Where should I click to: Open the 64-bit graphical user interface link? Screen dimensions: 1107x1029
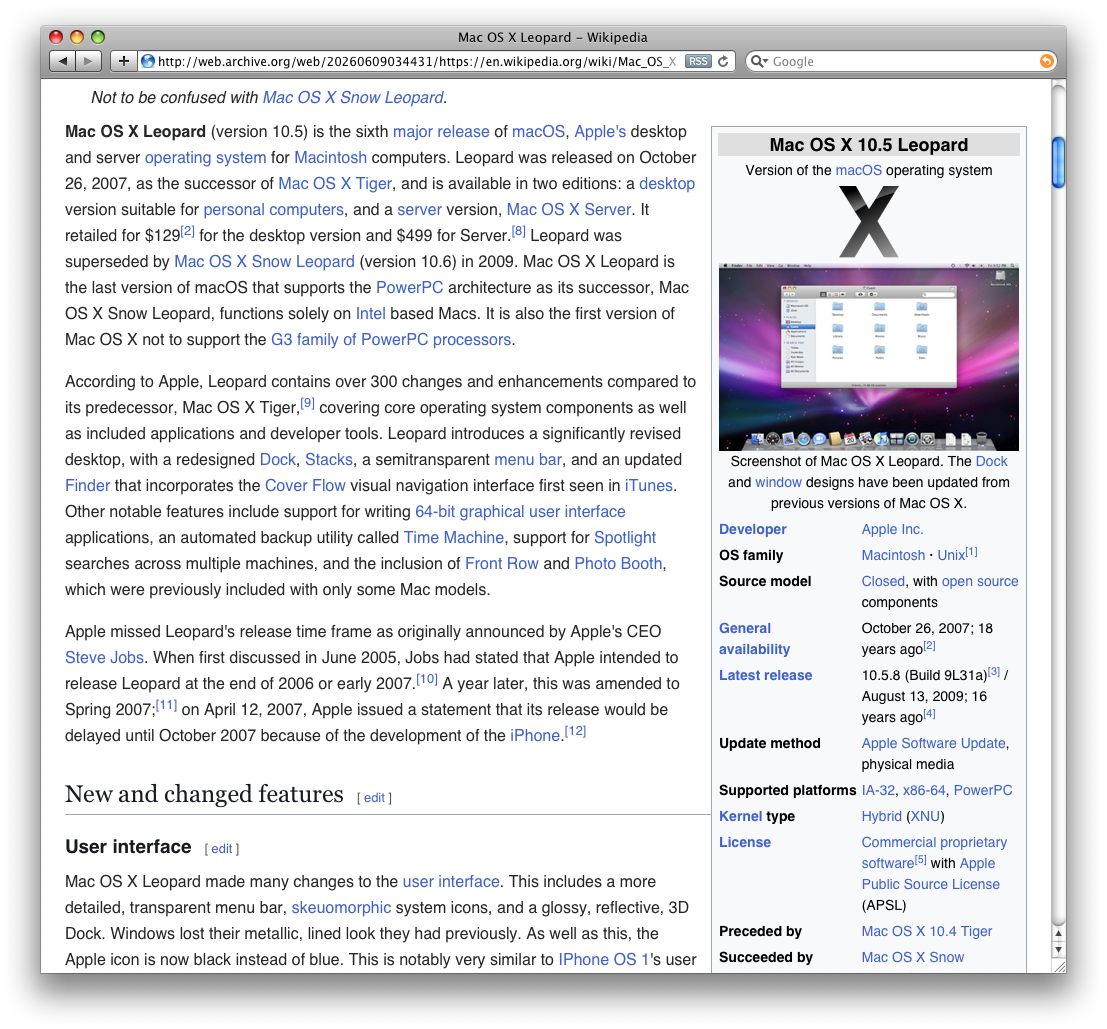520,512
